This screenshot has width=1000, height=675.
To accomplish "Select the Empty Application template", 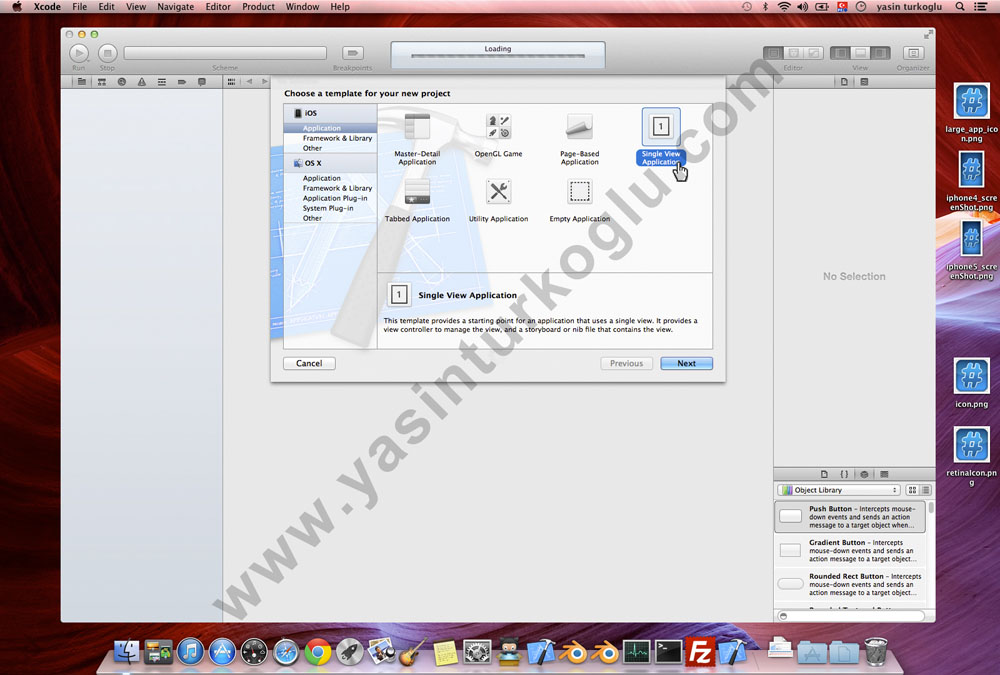I will (579, 200).
